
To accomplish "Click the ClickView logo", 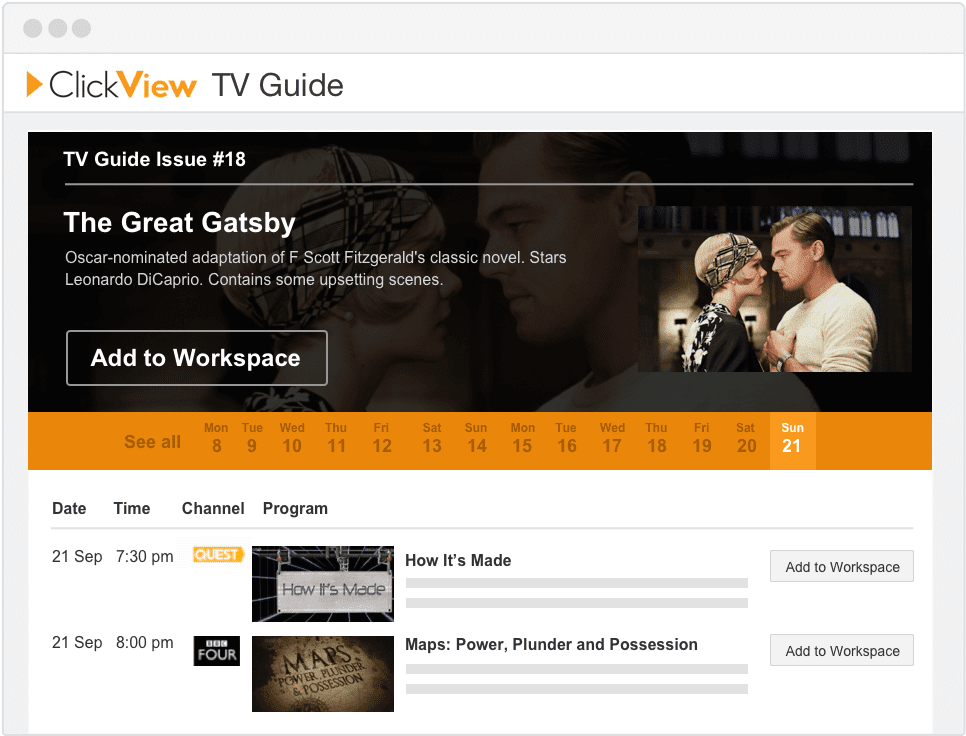I will click(112, 84).
